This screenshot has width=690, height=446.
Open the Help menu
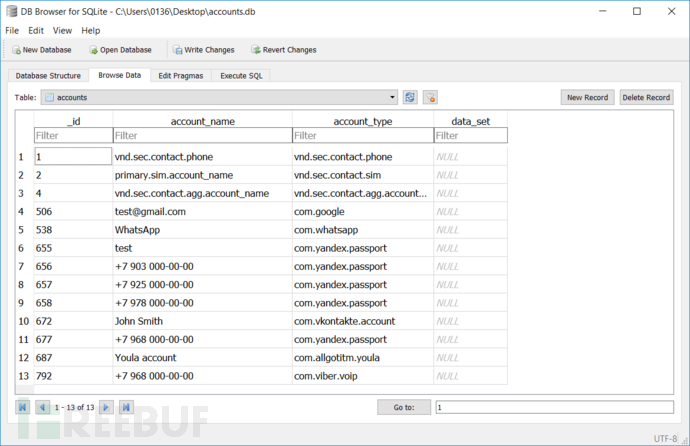click(x=91, y=30)
